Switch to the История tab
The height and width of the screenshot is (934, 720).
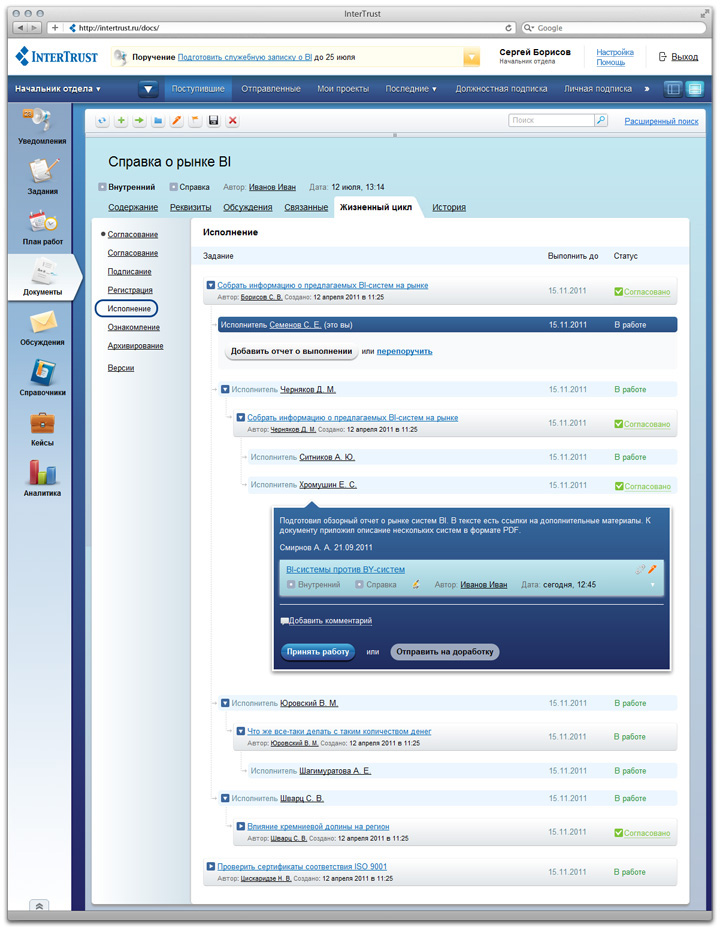[448, 207]
